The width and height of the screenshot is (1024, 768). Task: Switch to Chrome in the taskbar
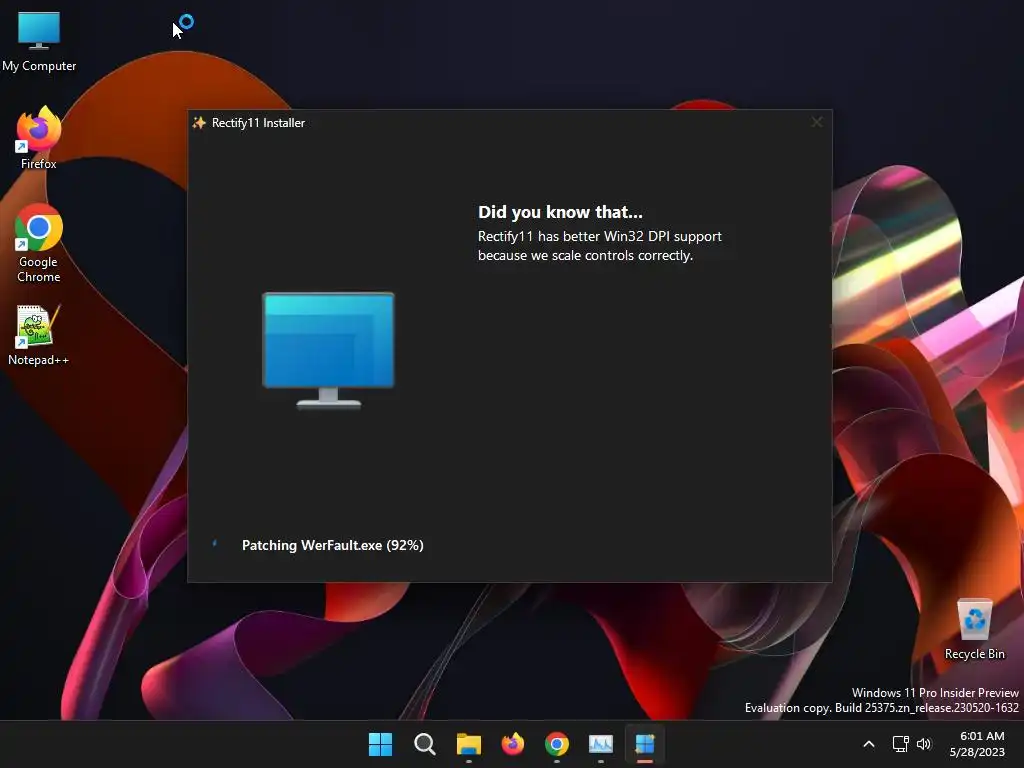556,744
